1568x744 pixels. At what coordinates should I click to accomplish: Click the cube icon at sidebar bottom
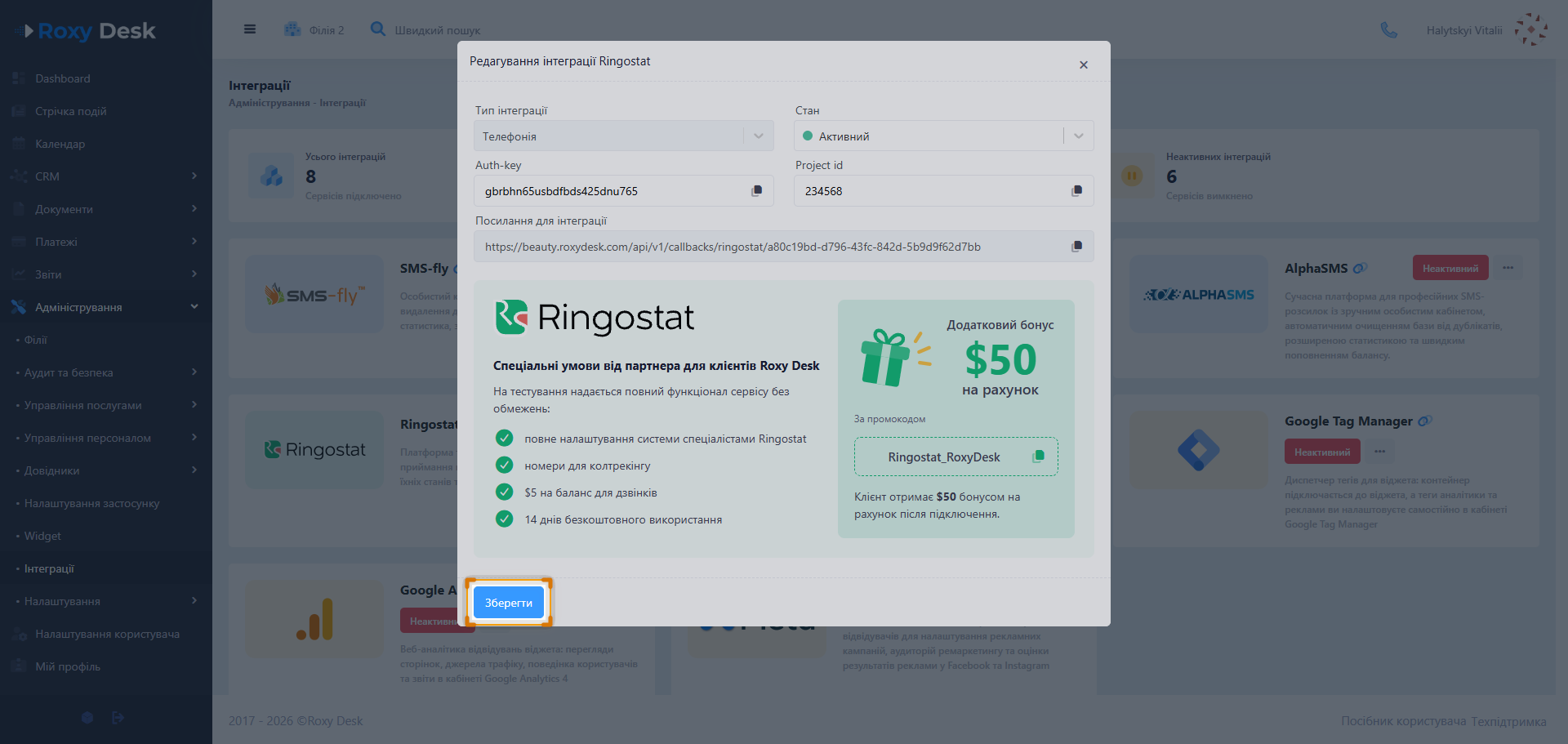[87, 718]
